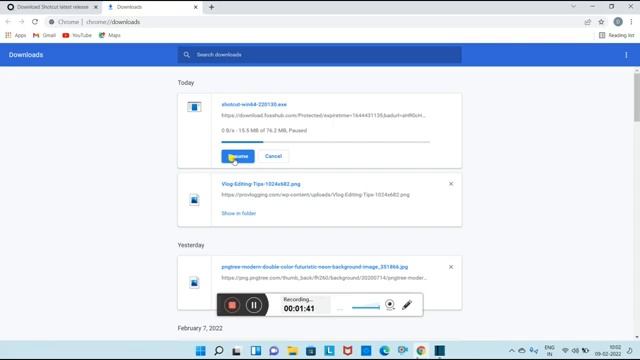The image size is (640, 360).
Task: Open Microsoft Edge from taskbar
Action: tap(384, 351)
